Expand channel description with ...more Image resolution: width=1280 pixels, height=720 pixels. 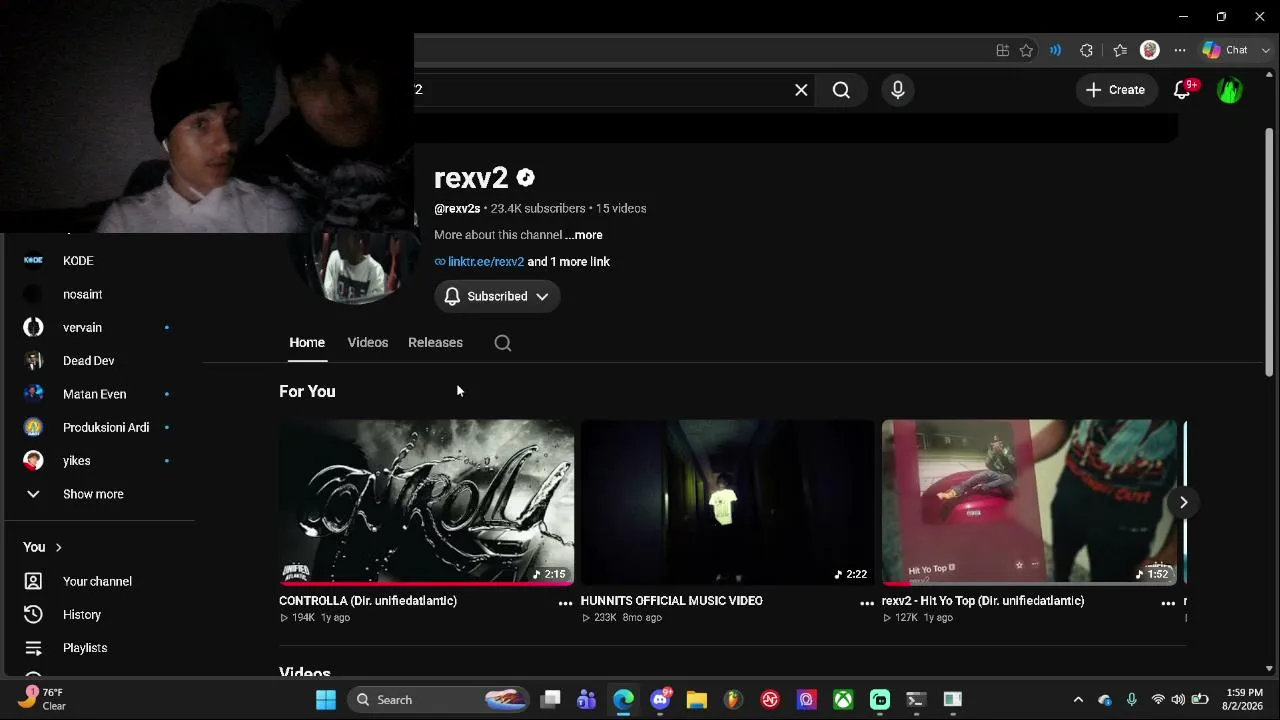click(x=584, y=235)
